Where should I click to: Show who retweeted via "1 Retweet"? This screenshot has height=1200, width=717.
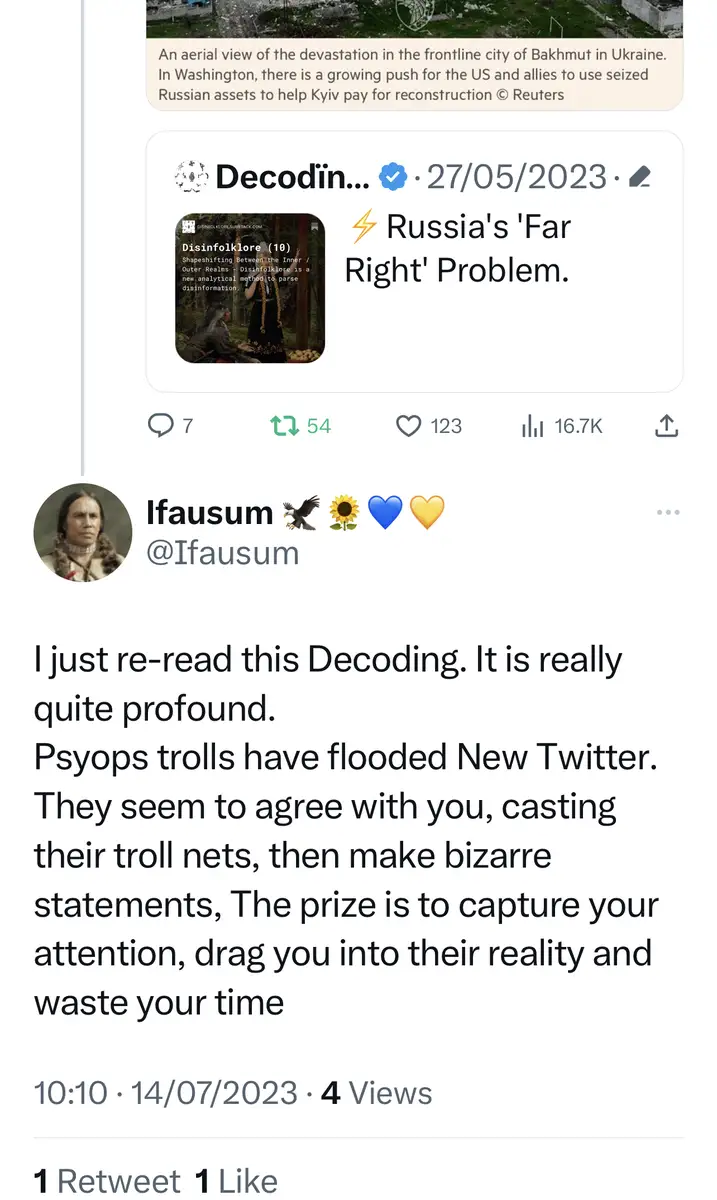(x=107, y=1181)
